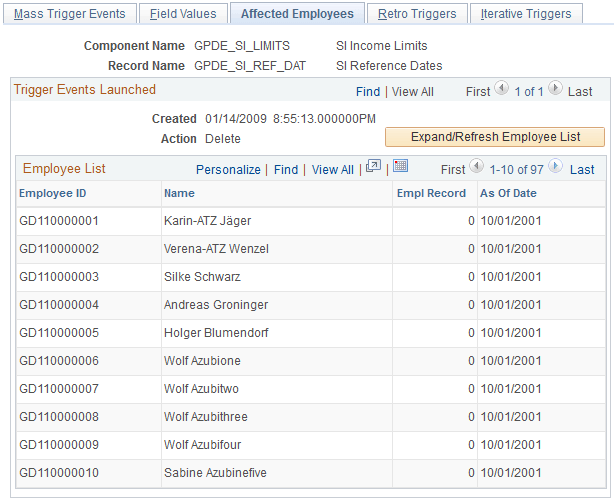Click name Silke Schwarz
This screenshot has width=614, height=501.
pyautogui.click(x=202, y=277)
